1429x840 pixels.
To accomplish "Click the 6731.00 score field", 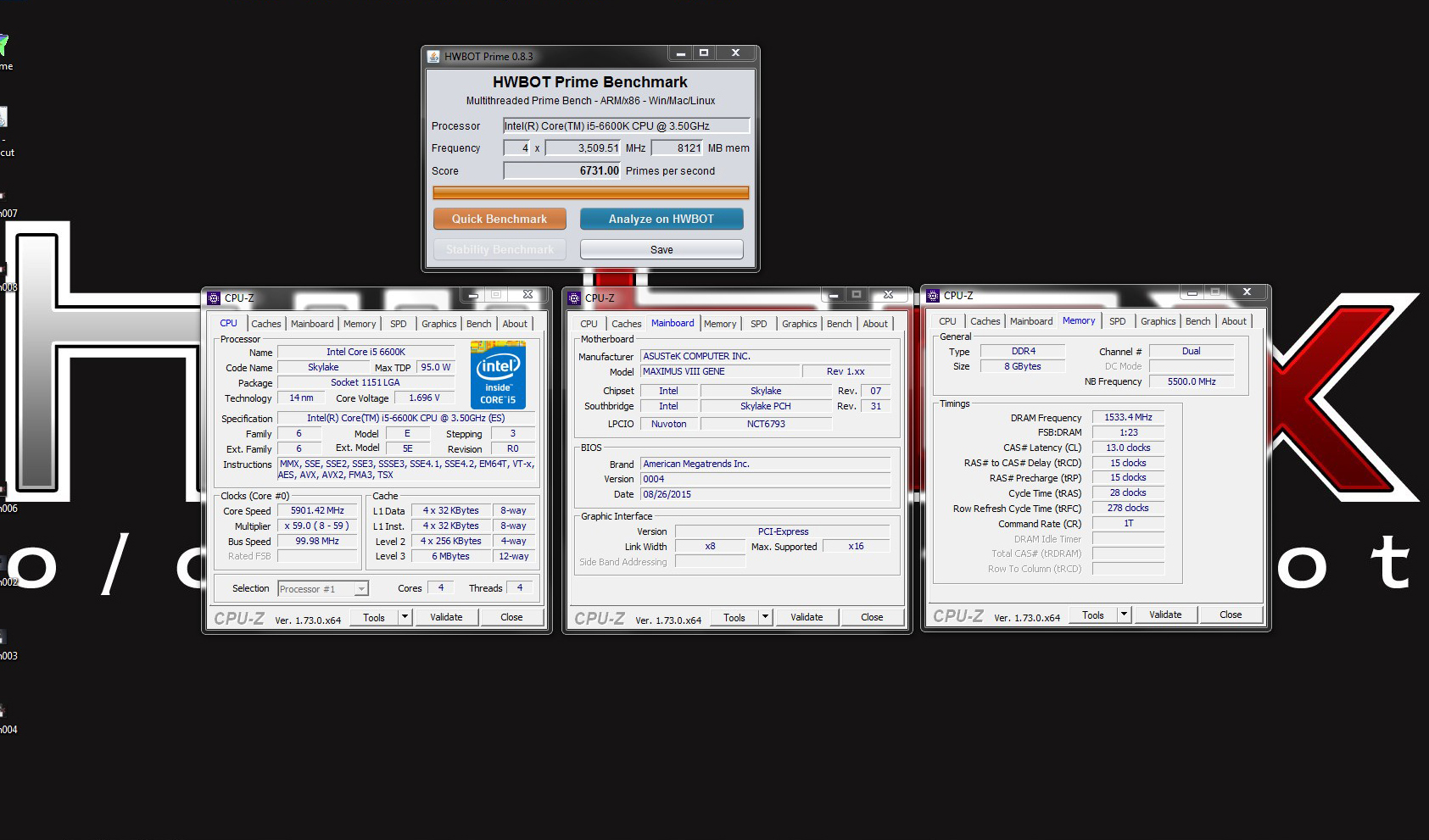I will point(562,170).
